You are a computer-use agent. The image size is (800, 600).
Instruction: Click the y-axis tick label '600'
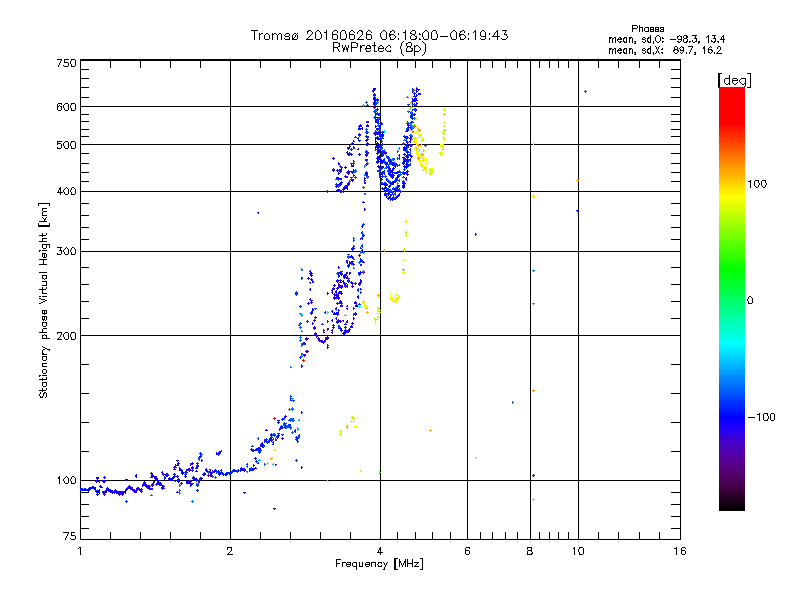(66, 107)
